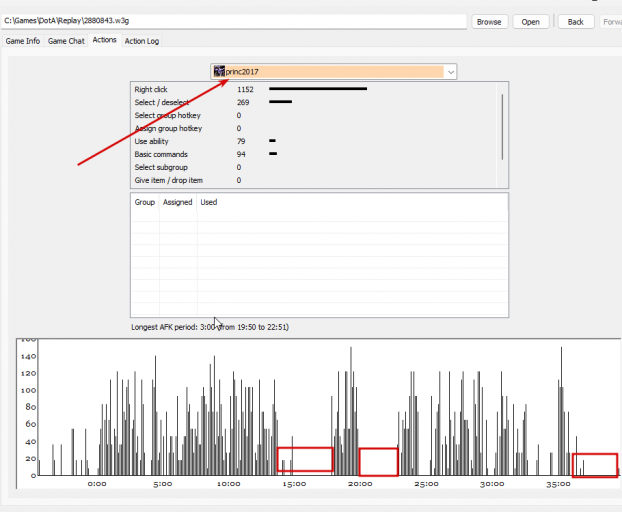
Task: Click the Open button
Action: [x=530, y=22]
